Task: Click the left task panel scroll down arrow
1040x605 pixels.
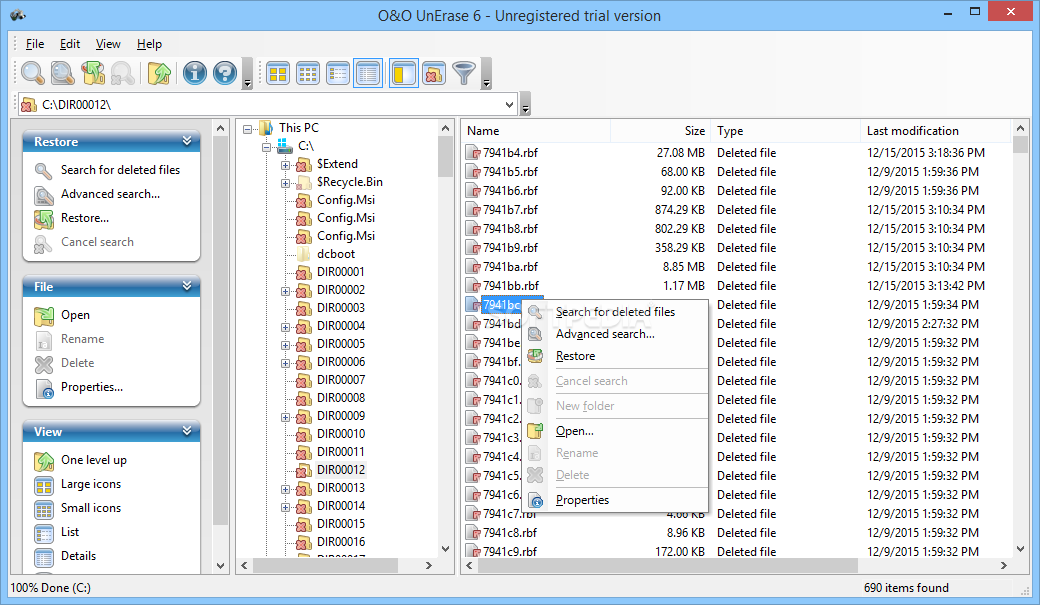Action: pos(221,566)
